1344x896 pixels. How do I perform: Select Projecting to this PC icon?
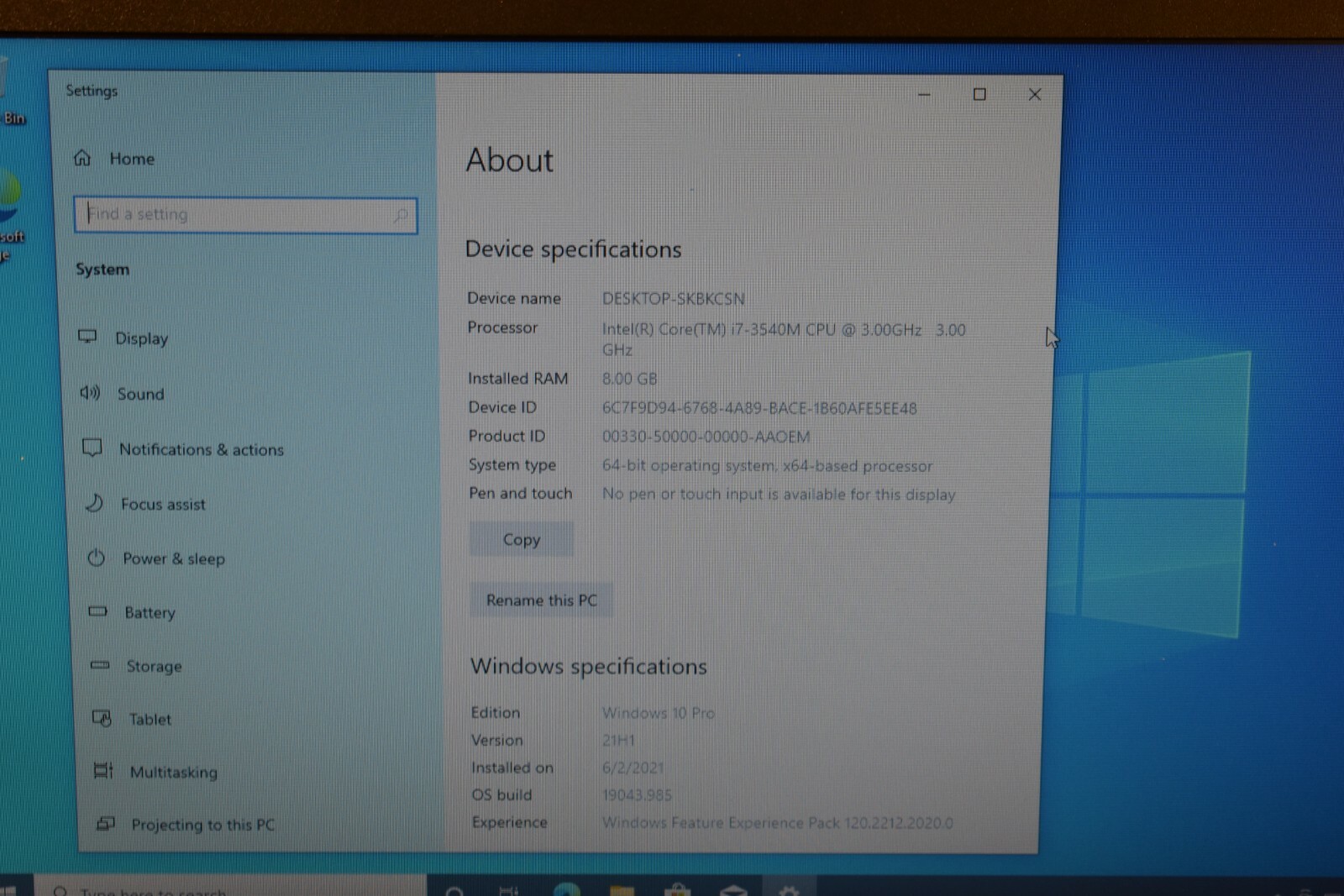point(105,823)
